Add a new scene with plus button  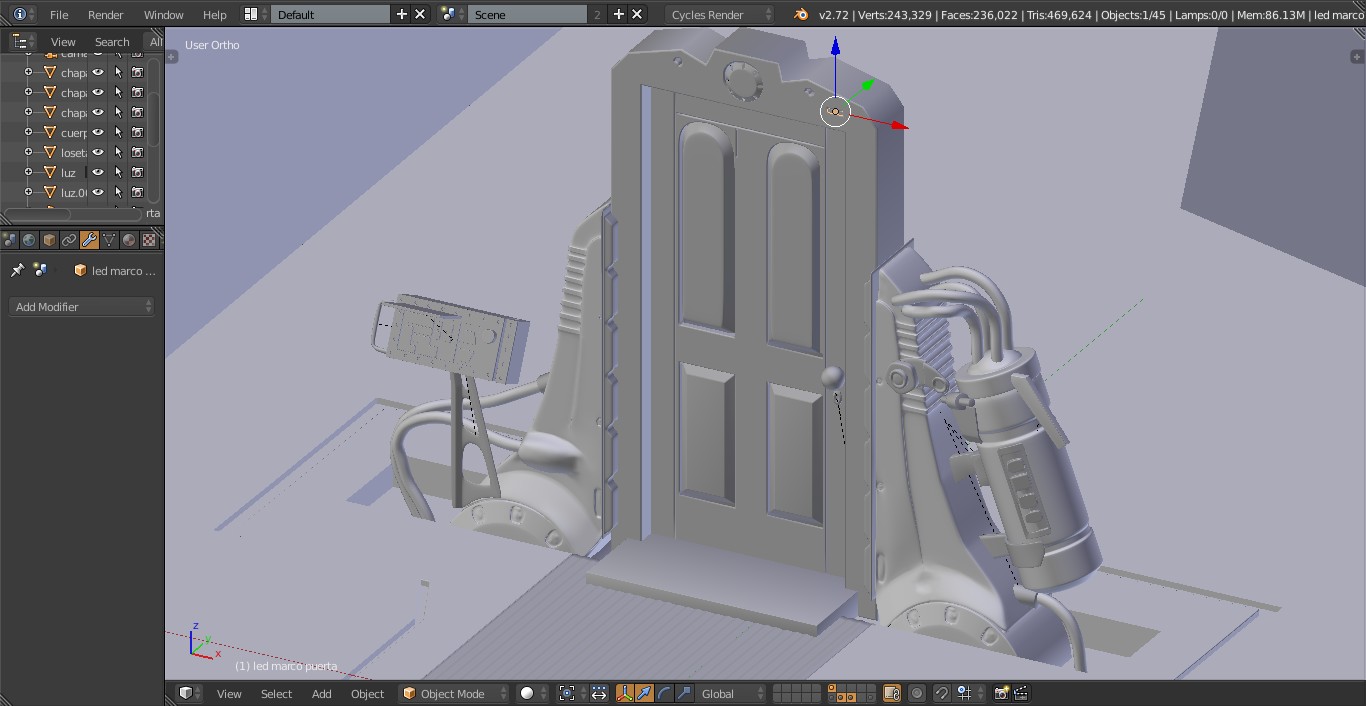coord(619,14)
